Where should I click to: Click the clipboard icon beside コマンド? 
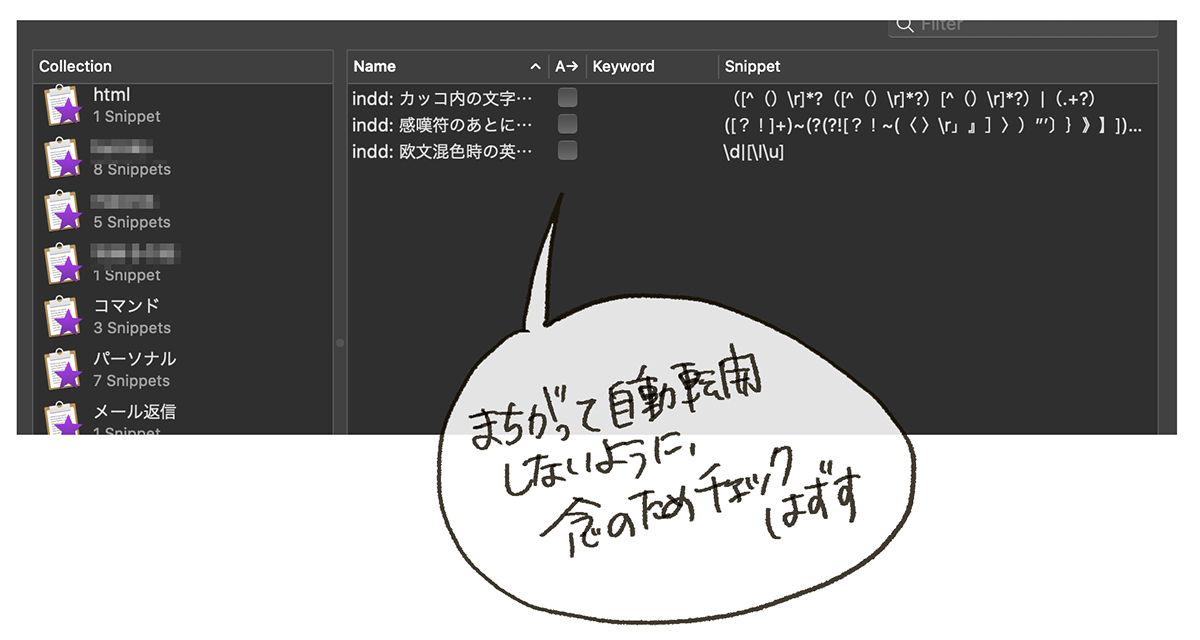62,316
